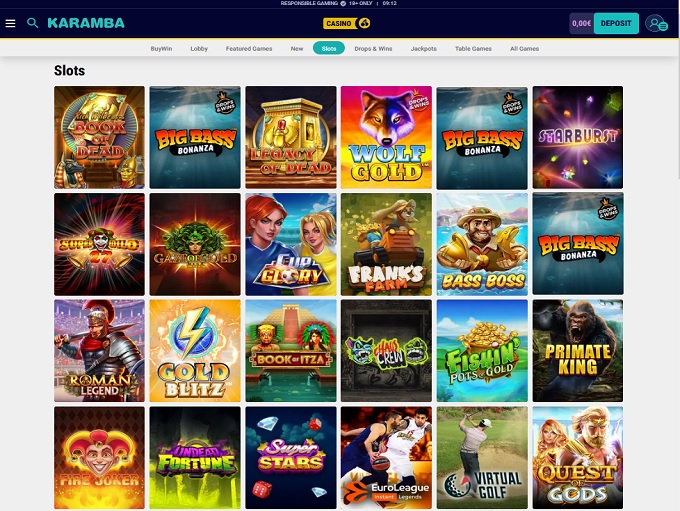The image size is (680, 511).
Task: Click the search magnifier icon
Action: point(33,23)
